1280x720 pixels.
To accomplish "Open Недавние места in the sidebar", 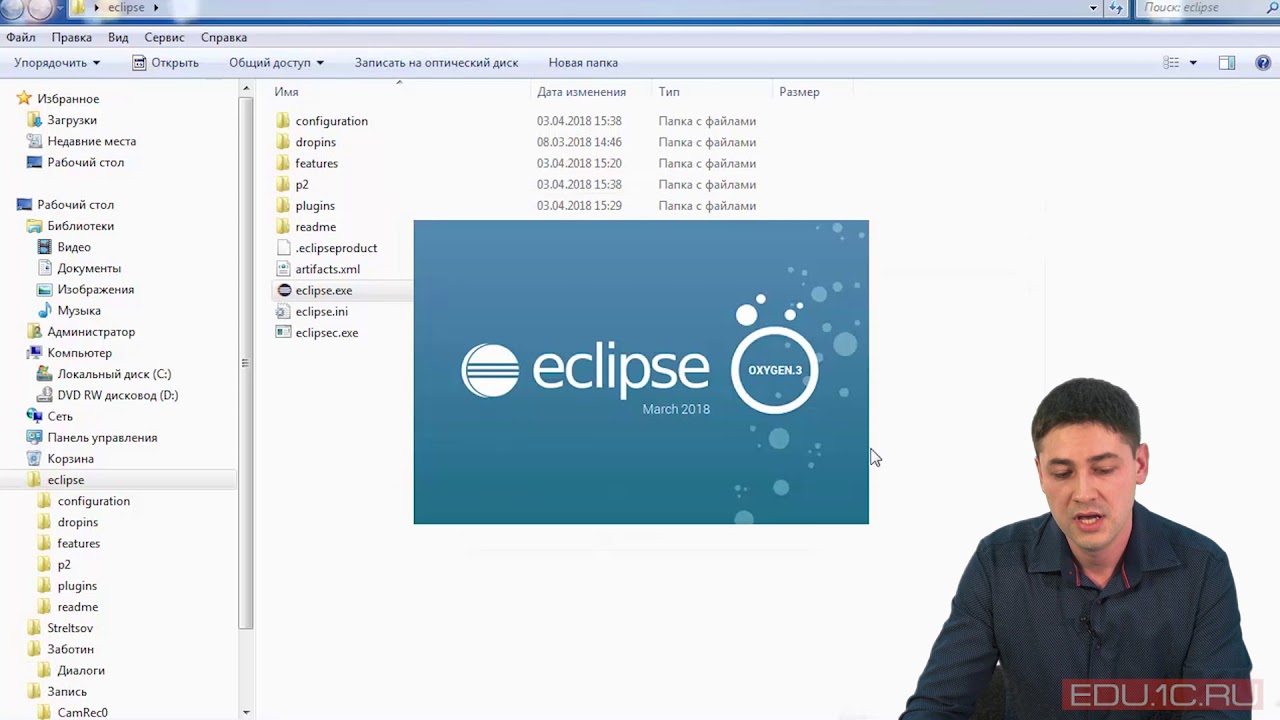I will tap(91, 141).
